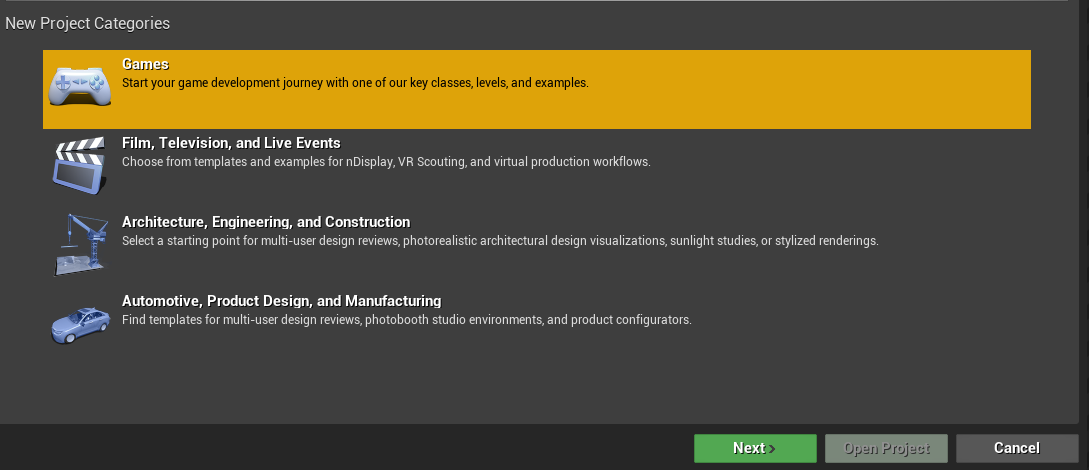This screenshot has height=470, width=1089.
Task: Click description mentioning sunlight studies
Action: click(x=500, y=240)
